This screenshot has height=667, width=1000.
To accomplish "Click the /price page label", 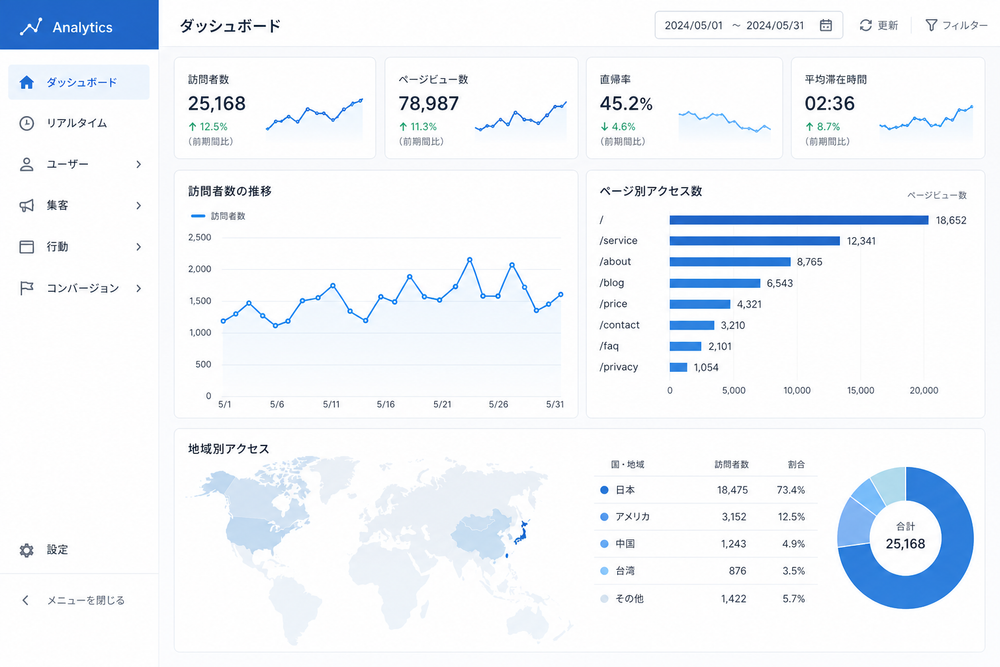I will [614, 304].
